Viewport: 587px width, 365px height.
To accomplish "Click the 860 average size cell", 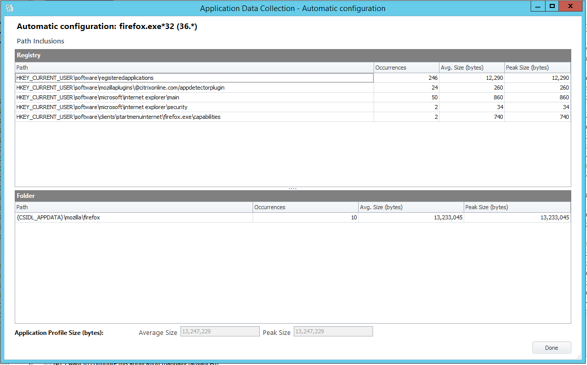I will [472, 97].
